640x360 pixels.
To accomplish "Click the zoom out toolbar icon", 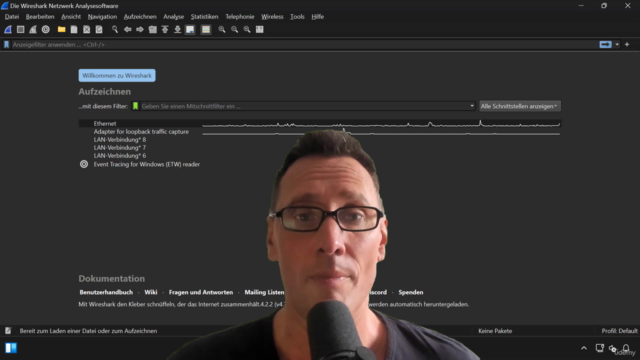I will click(x=234, y=29).
